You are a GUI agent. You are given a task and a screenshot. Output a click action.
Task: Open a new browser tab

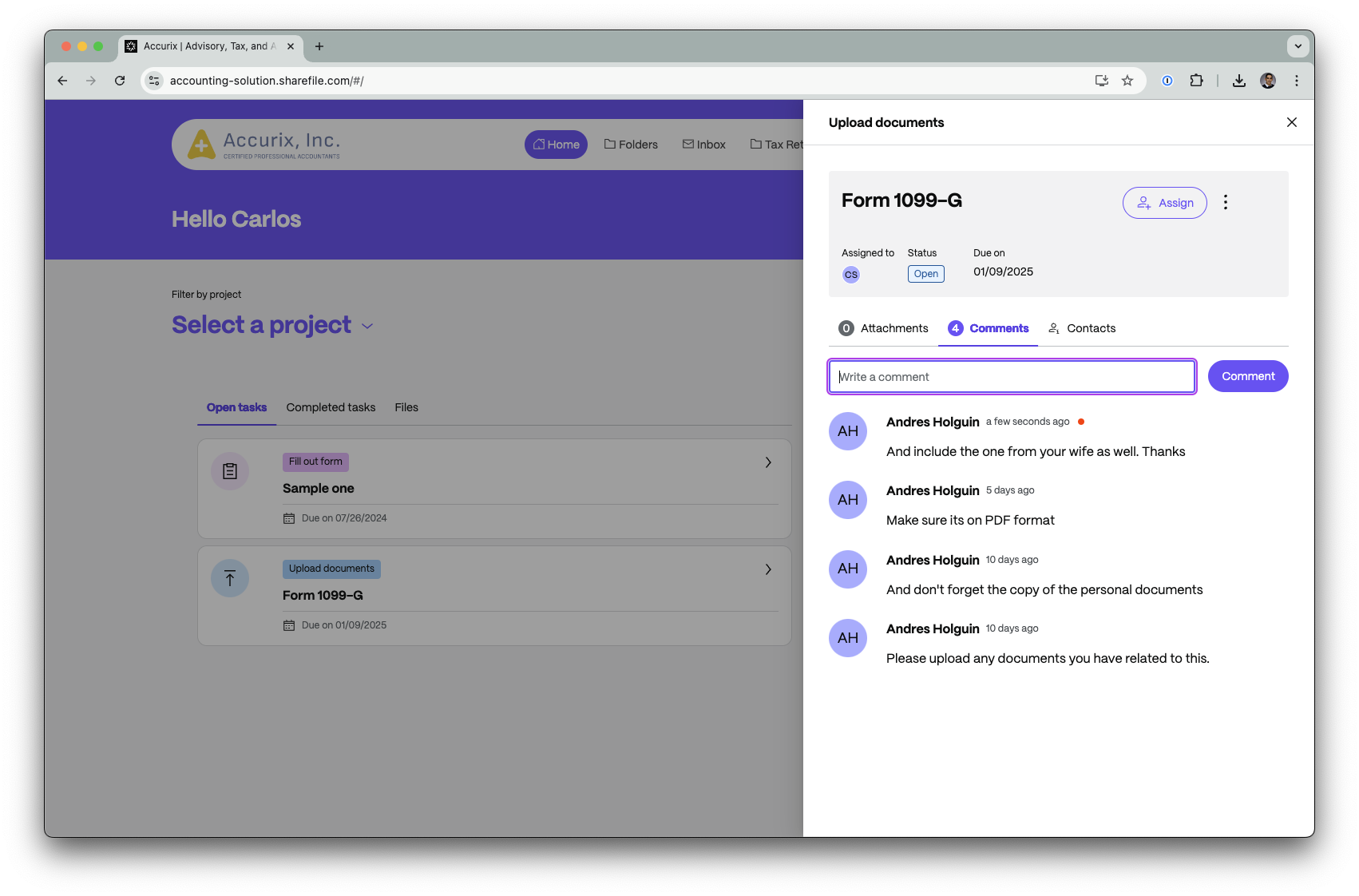tap(319, 46)
